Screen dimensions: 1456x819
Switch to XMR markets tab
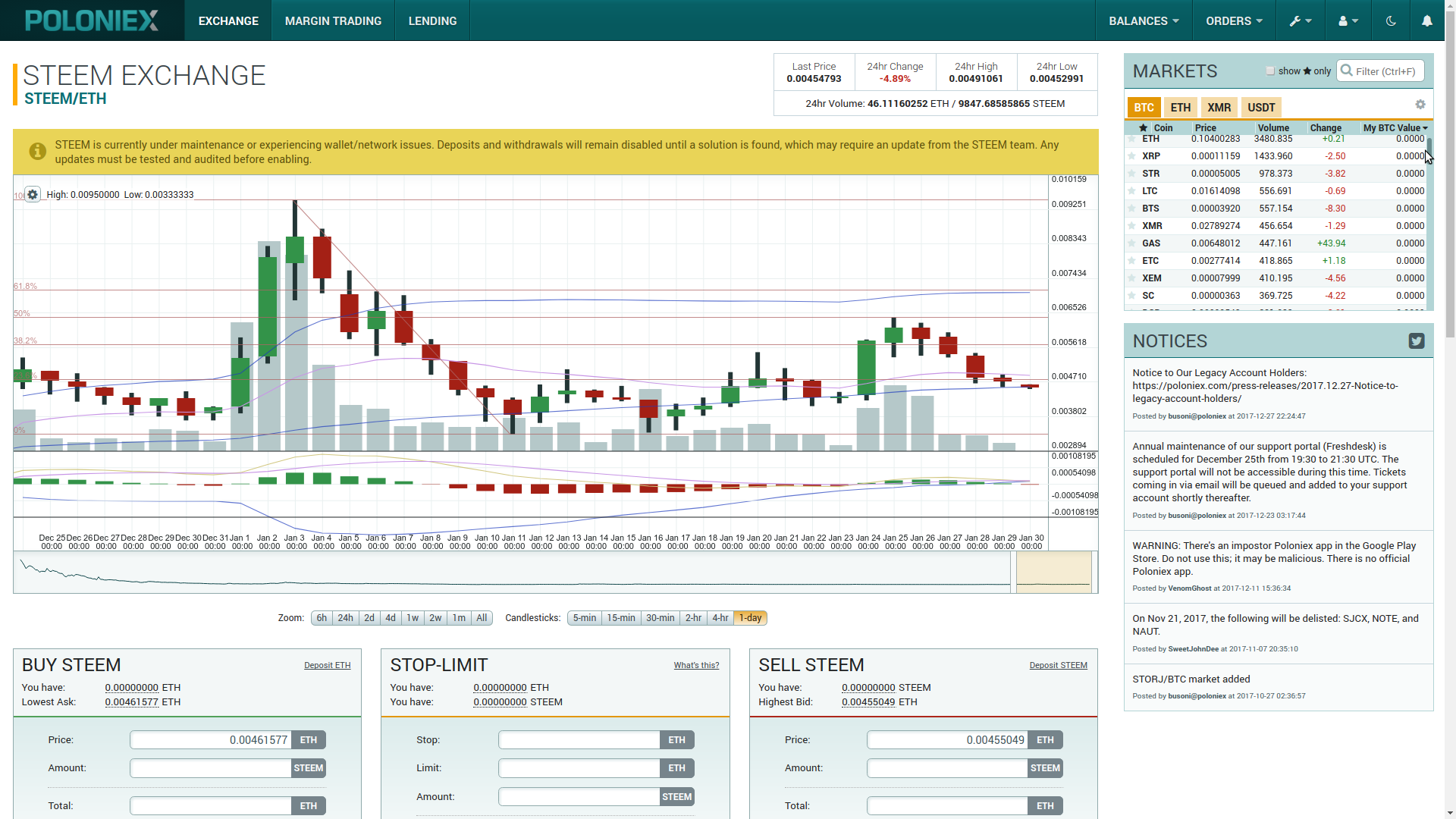tap(1219, 108)
